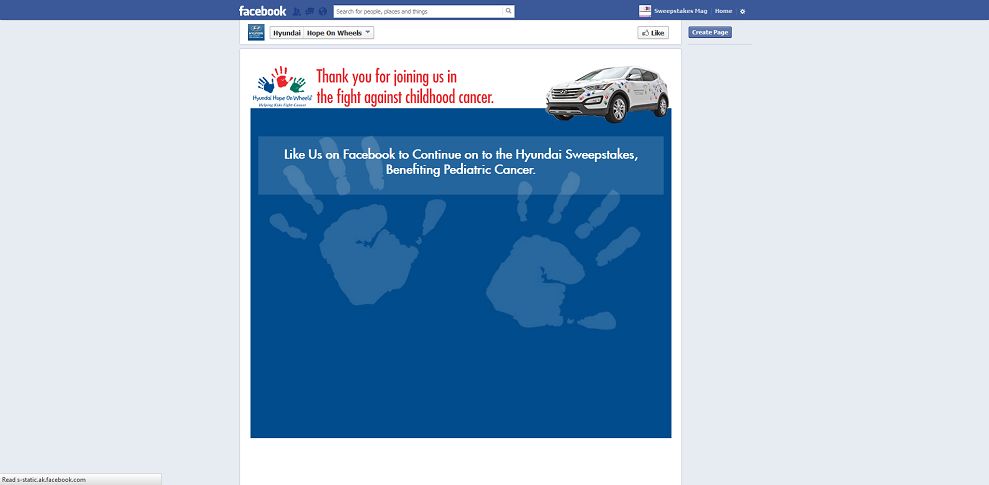Go to Home in the top bar
The image size is (989, 485).
click(x=723, y=11)
